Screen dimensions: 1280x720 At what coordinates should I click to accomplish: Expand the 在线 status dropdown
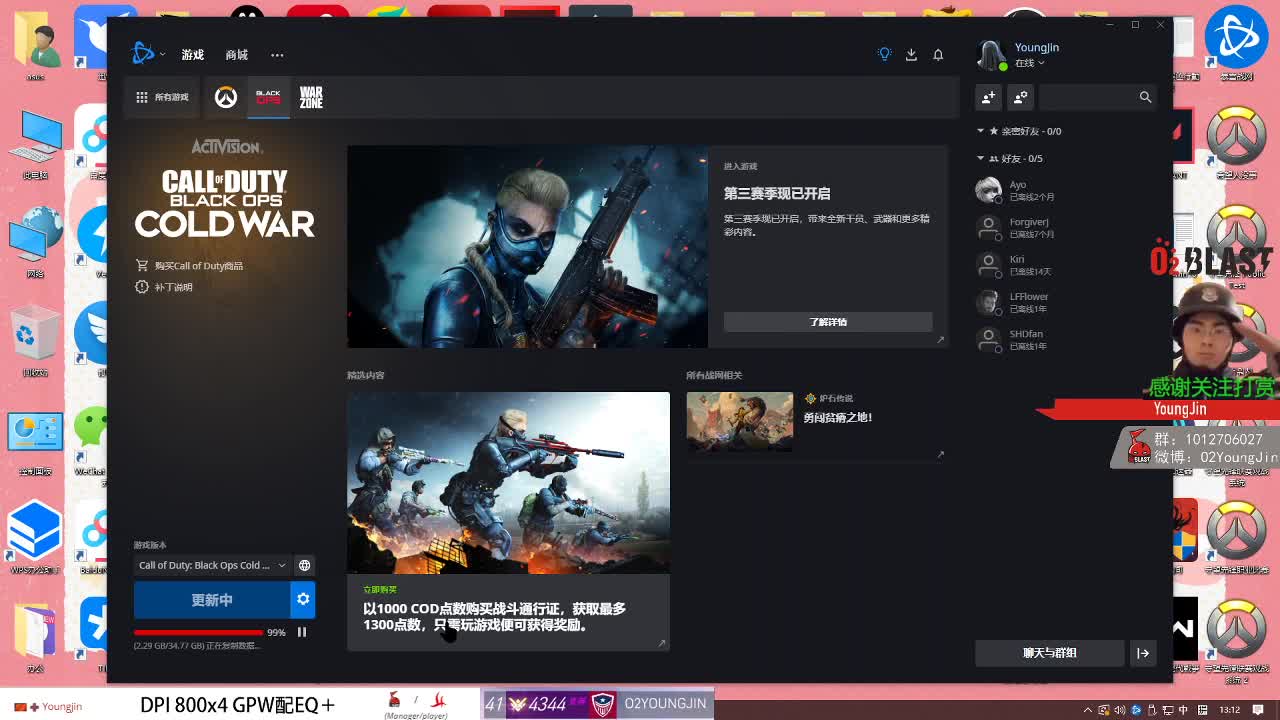[x=1030, y=63]
